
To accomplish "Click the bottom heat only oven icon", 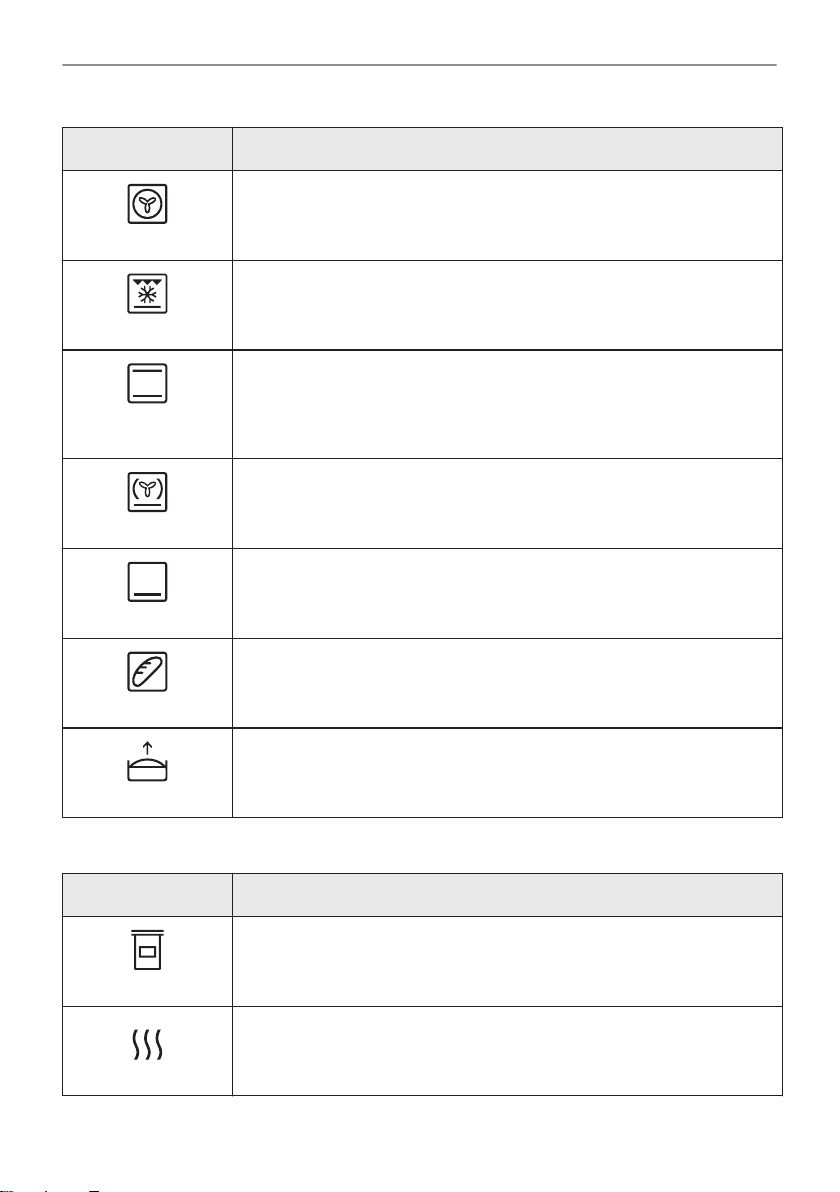I will tap(147, 582).
